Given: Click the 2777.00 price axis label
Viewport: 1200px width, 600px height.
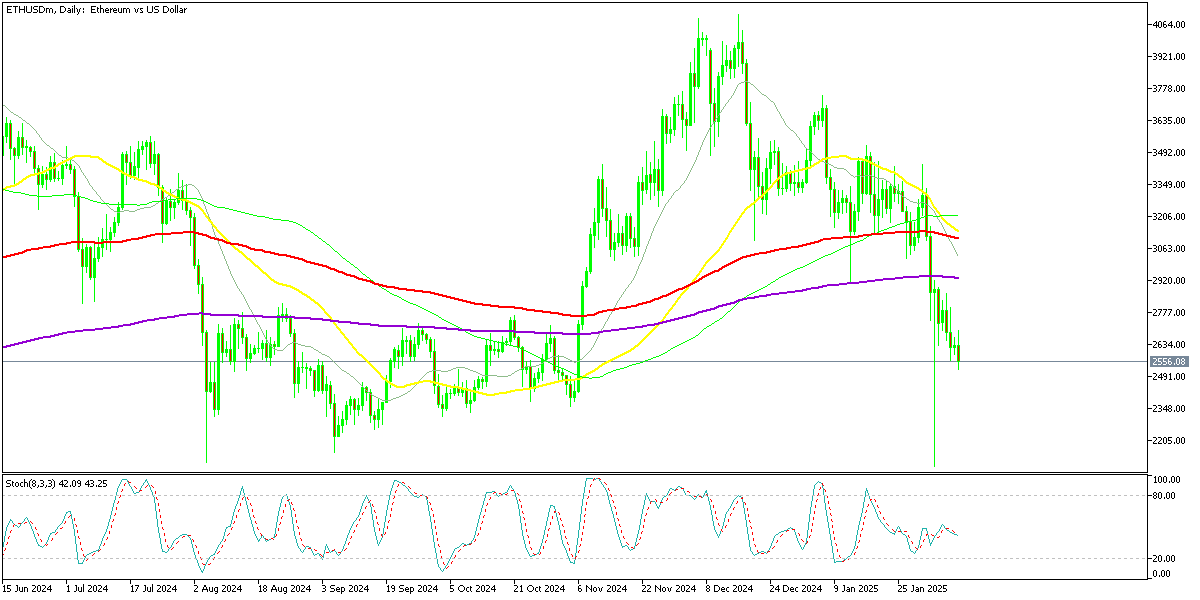Looking at the screenshot, I should [1169, 313].
